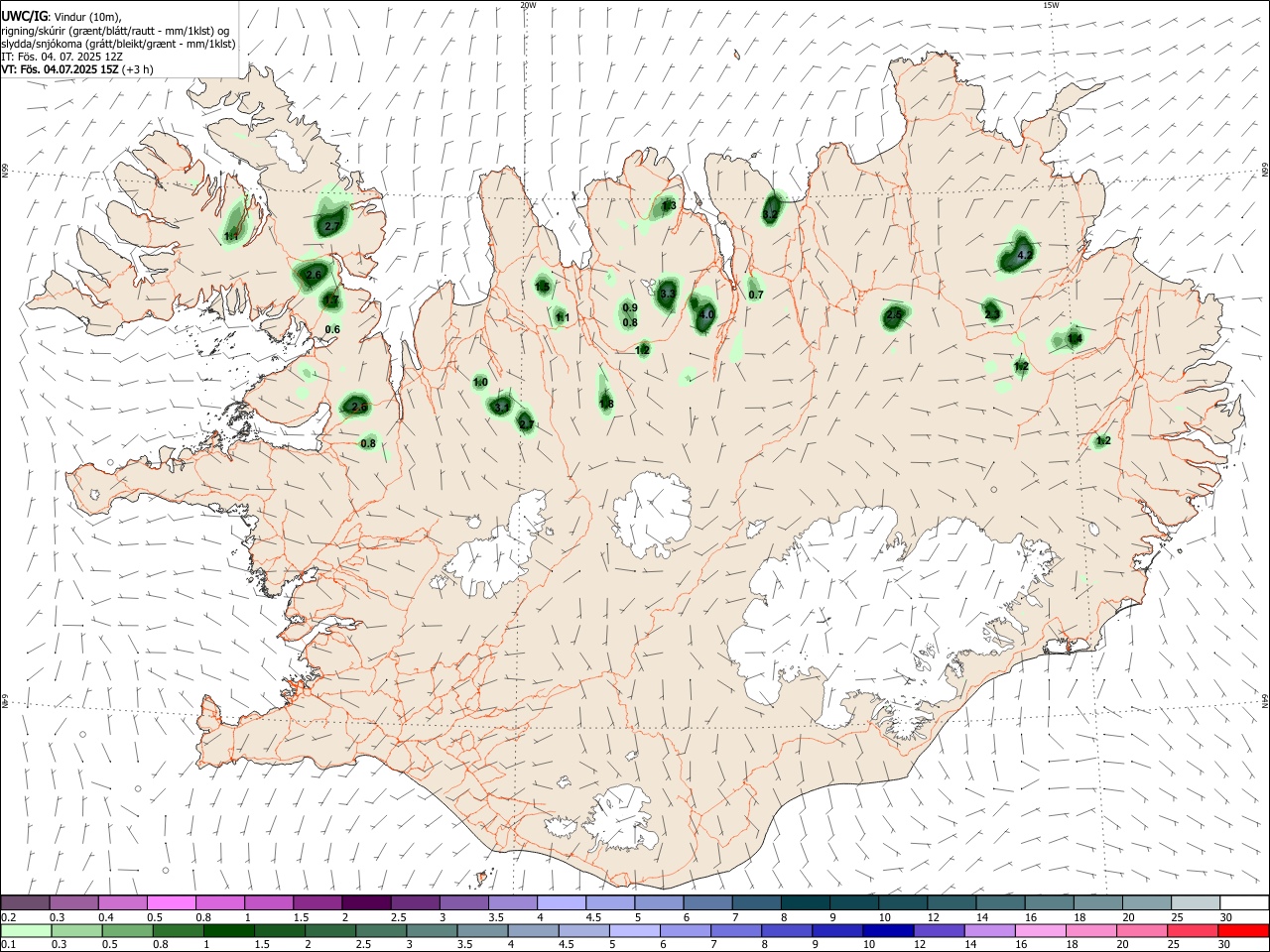The height and width of the screenshot is (952, 1270).
Task: Select the 1.7 precipitation value label
Action: tap(331, 300)
